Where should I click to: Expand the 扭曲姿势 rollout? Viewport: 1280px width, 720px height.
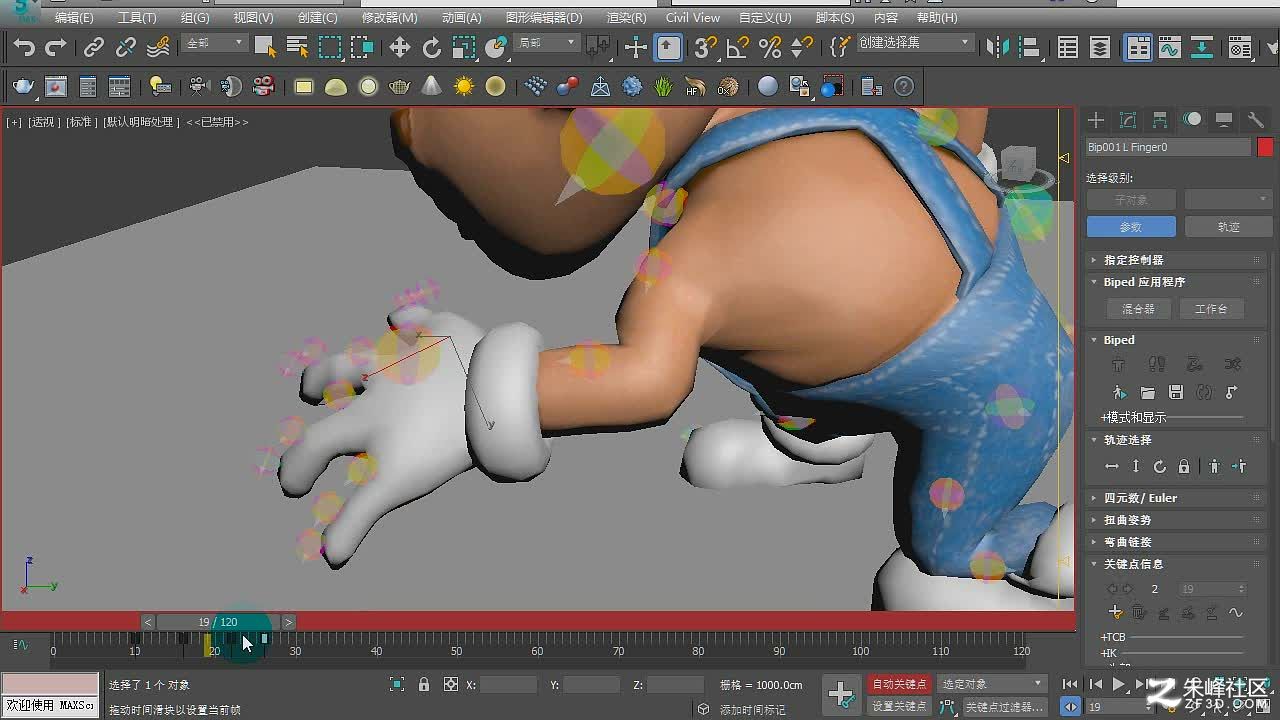pos(1176,520)
